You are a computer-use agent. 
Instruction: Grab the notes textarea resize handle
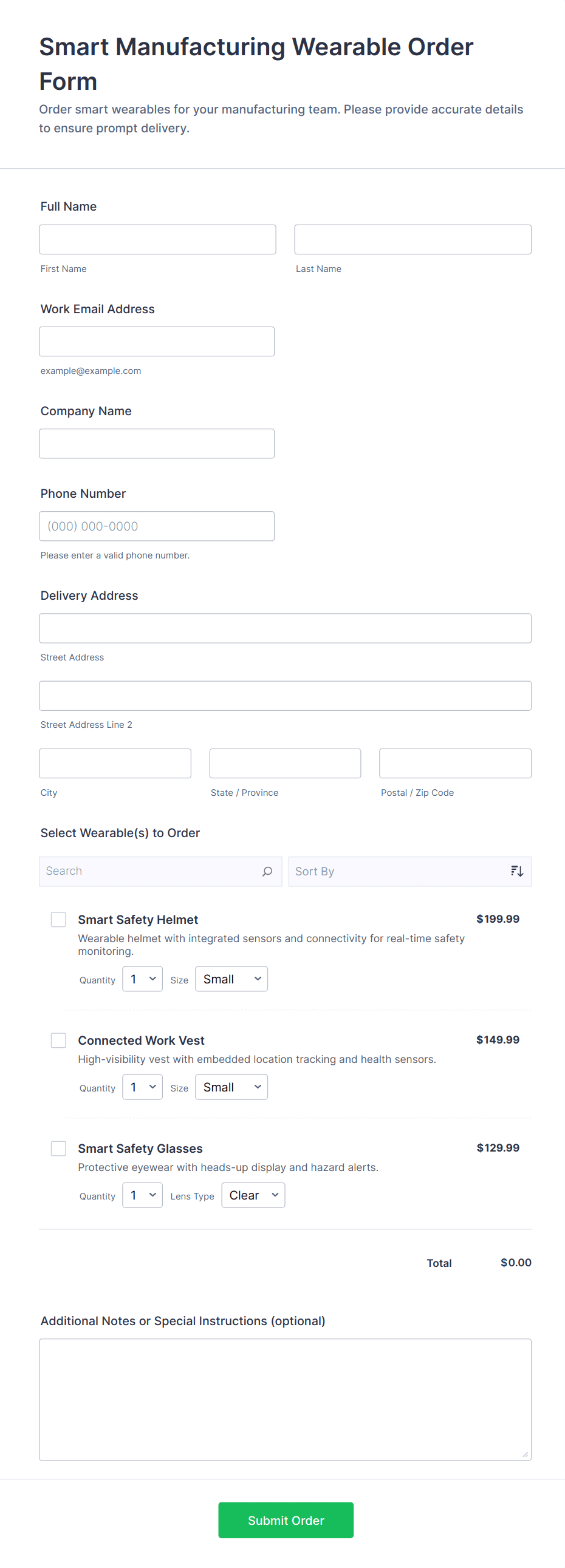(526, 1454)
